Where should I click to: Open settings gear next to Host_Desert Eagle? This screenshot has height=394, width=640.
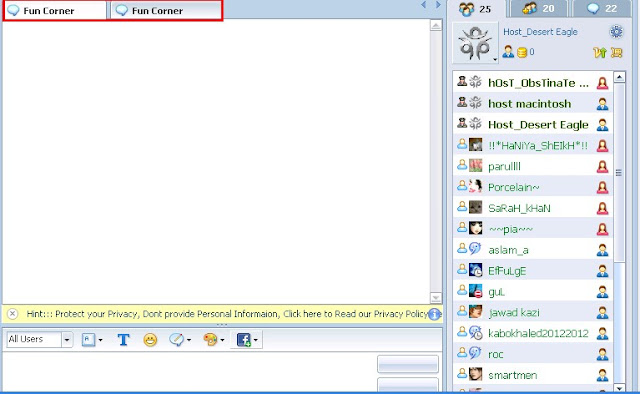[x=616, y=32]
